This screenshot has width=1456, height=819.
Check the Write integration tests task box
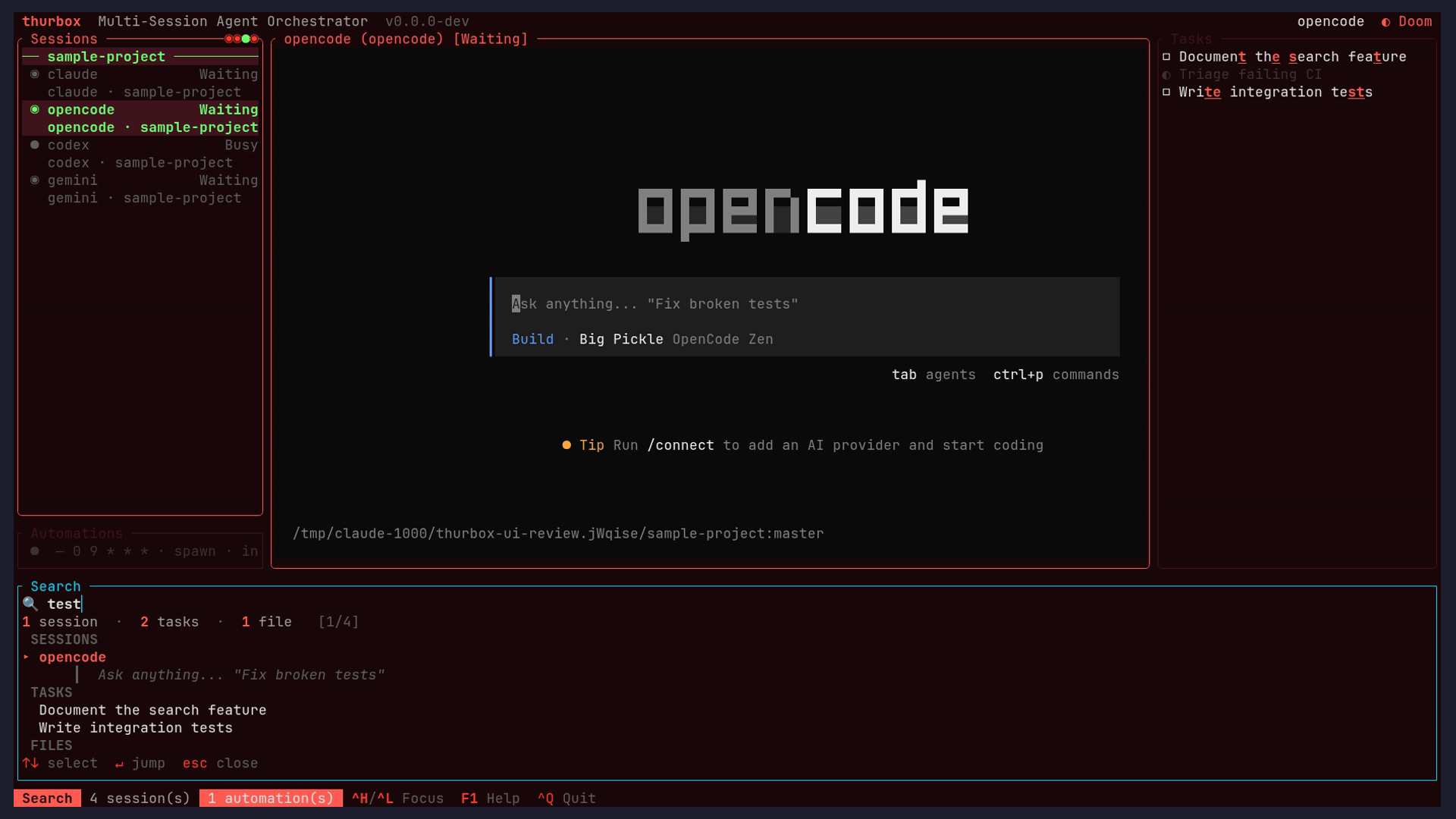(1167, 93)
